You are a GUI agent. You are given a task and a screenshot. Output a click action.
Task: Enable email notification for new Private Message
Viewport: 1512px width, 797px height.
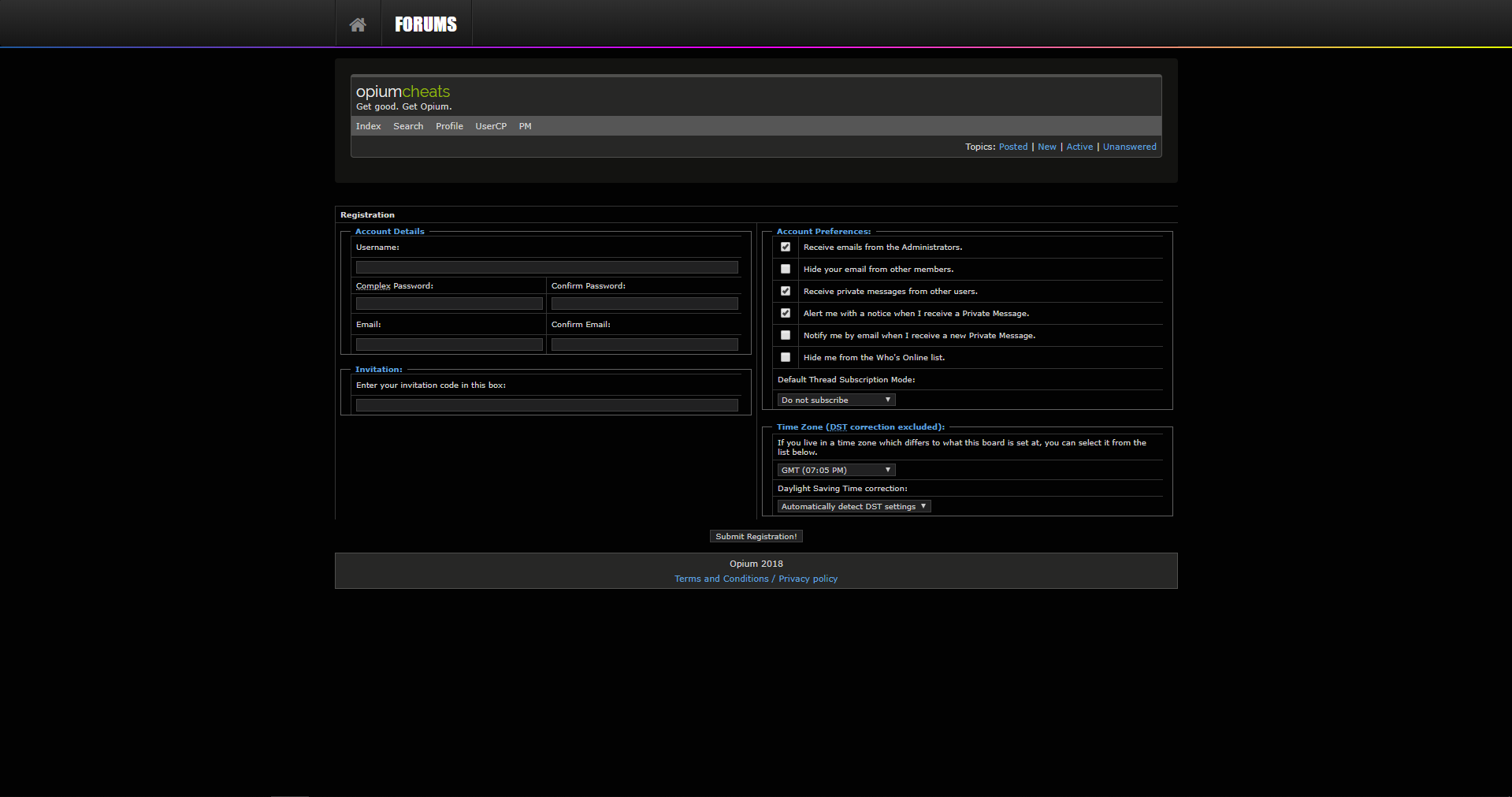tap(786, 335)
